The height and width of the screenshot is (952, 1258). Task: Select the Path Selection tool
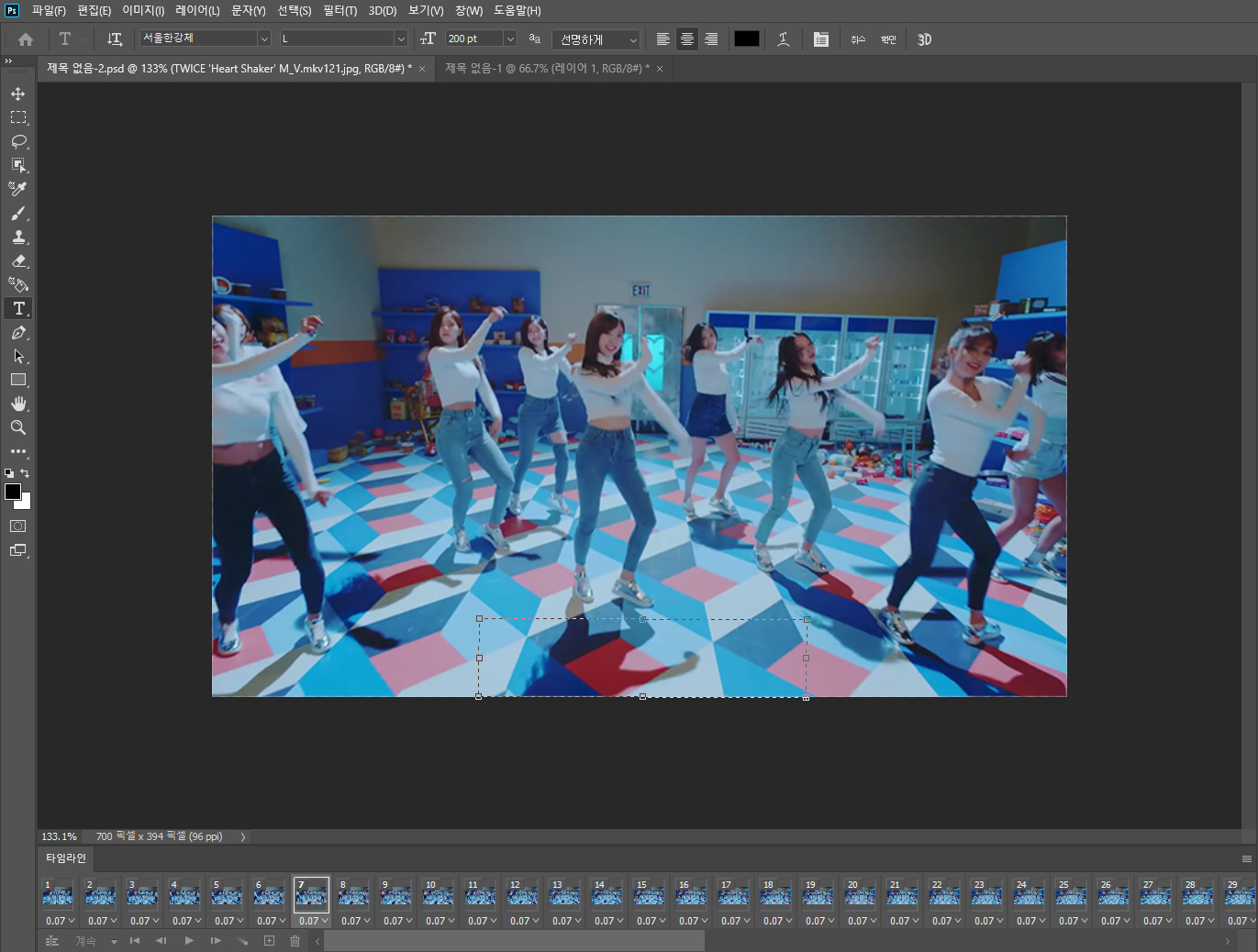pos(18,356)
